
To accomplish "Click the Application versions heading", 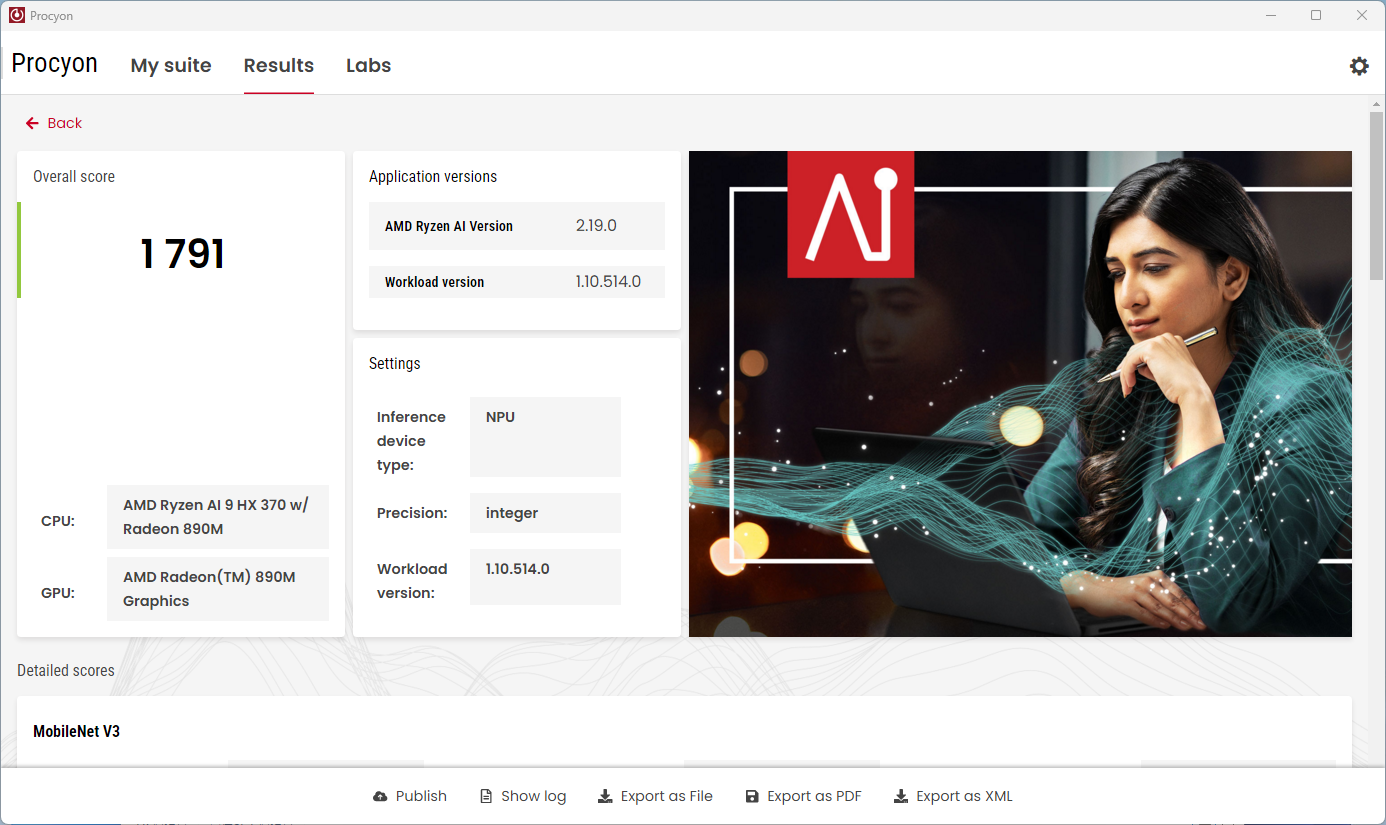I will [x=433, y=177].
